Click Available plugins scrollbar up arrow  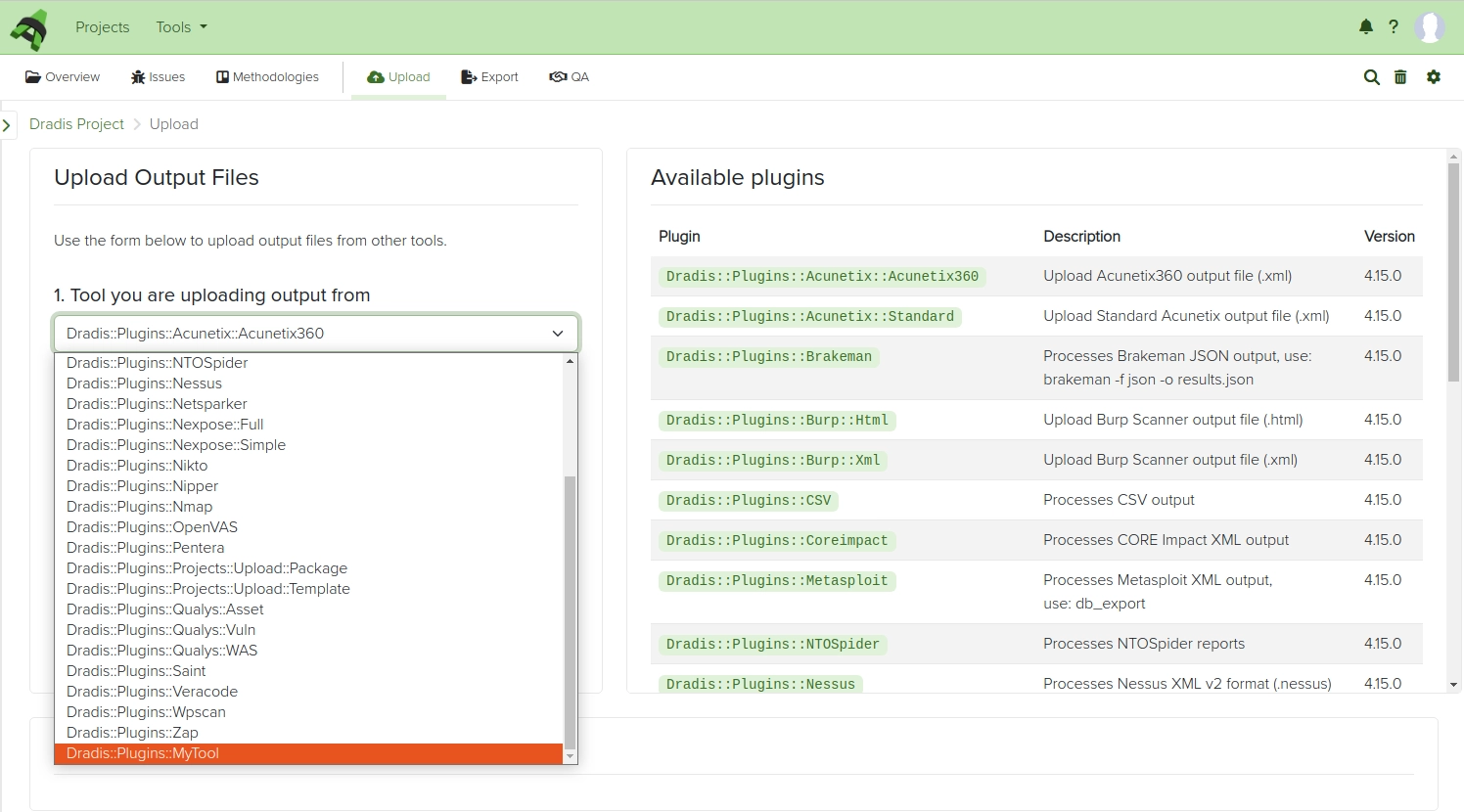(x=1453, y=156)
